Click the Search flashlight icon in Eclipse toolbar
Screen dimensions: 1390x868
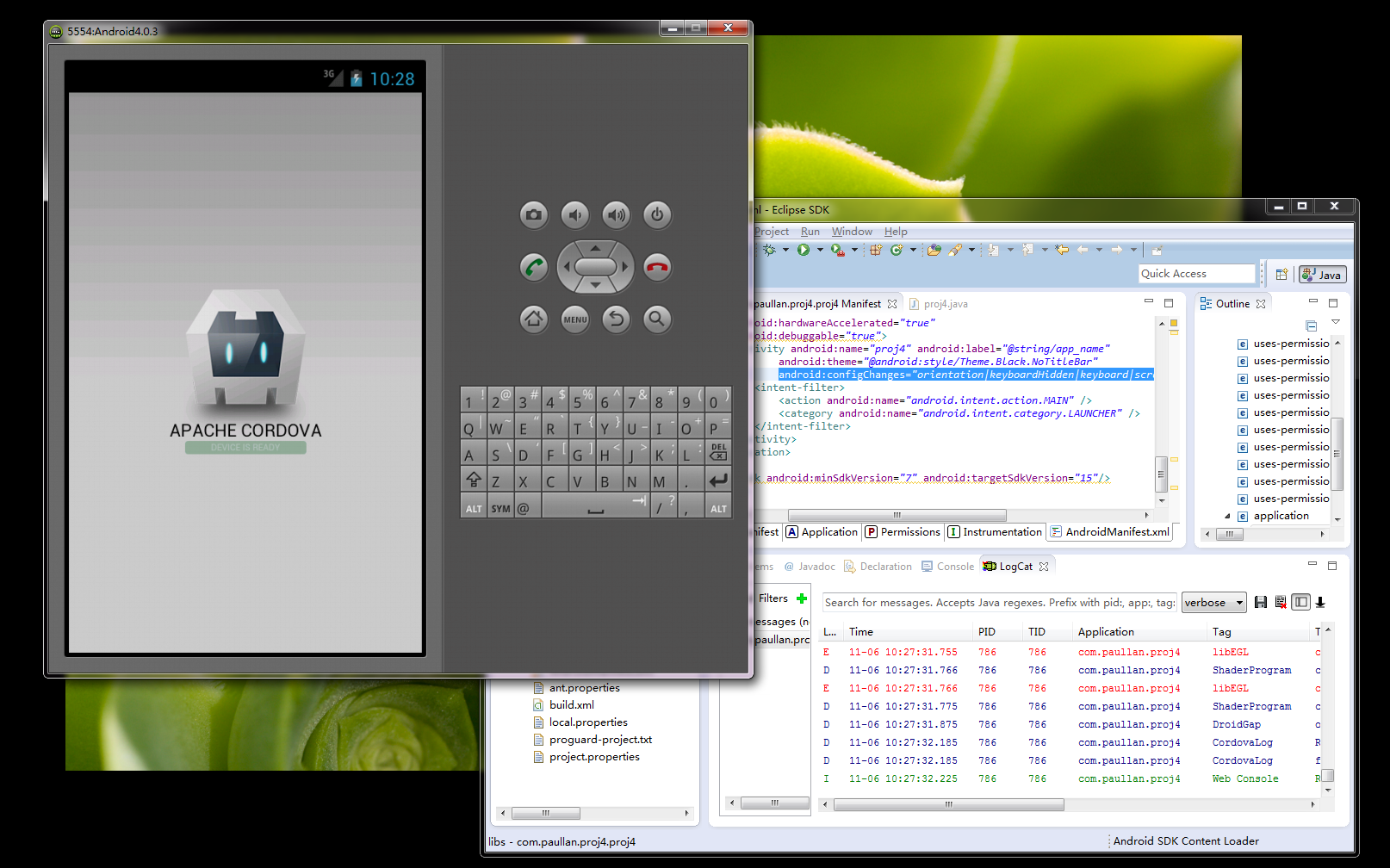[955, 250]
